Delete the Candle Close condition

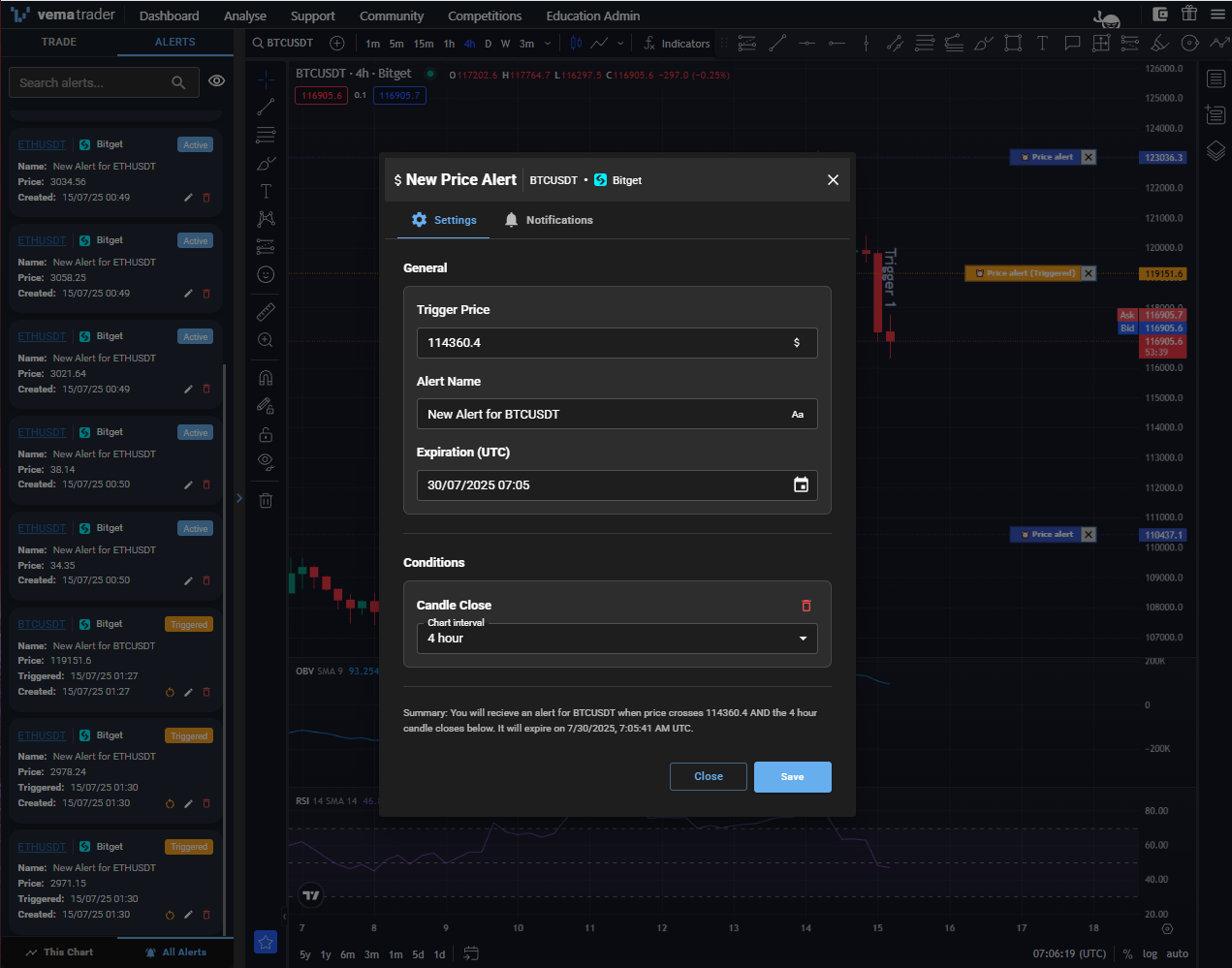pyautogui.click(x=806, y=606)
